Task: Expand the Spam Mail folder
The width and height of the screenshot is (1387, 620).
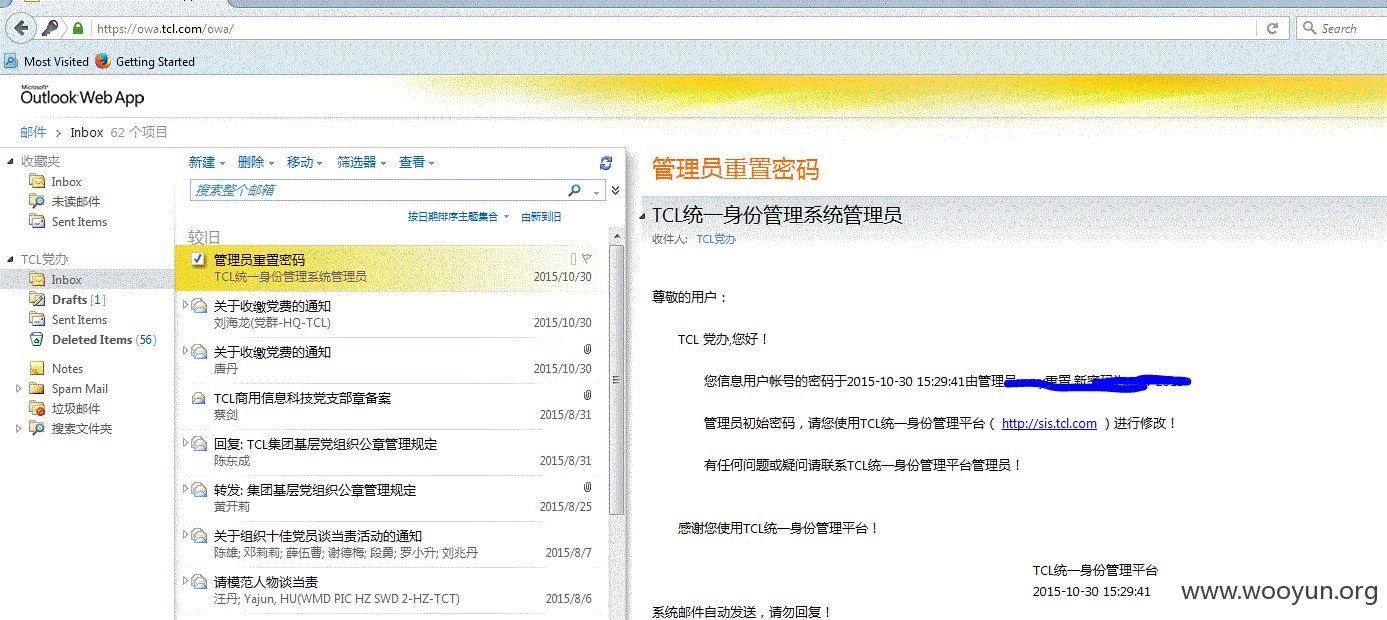Action: click(18, 389)
